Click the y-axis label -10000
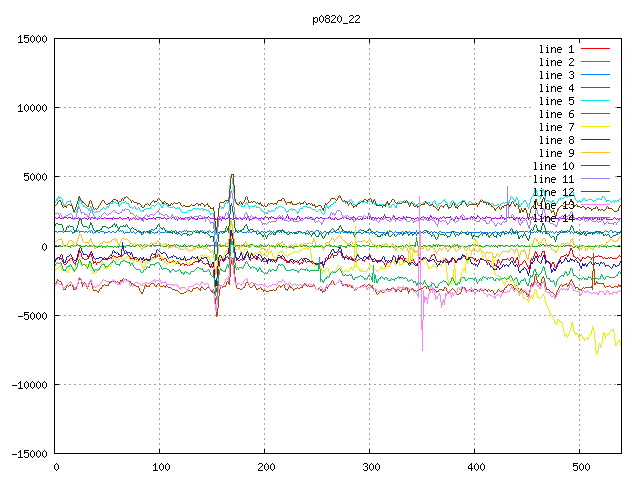The width and height of the screenshot is (640, 480). pos(29,385)
